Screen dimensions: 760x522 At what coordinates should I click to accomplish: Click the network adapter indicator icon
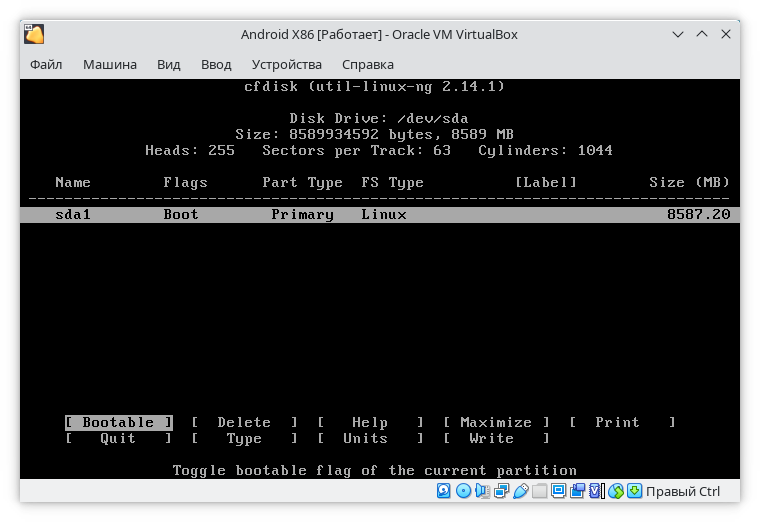point(502,491)
